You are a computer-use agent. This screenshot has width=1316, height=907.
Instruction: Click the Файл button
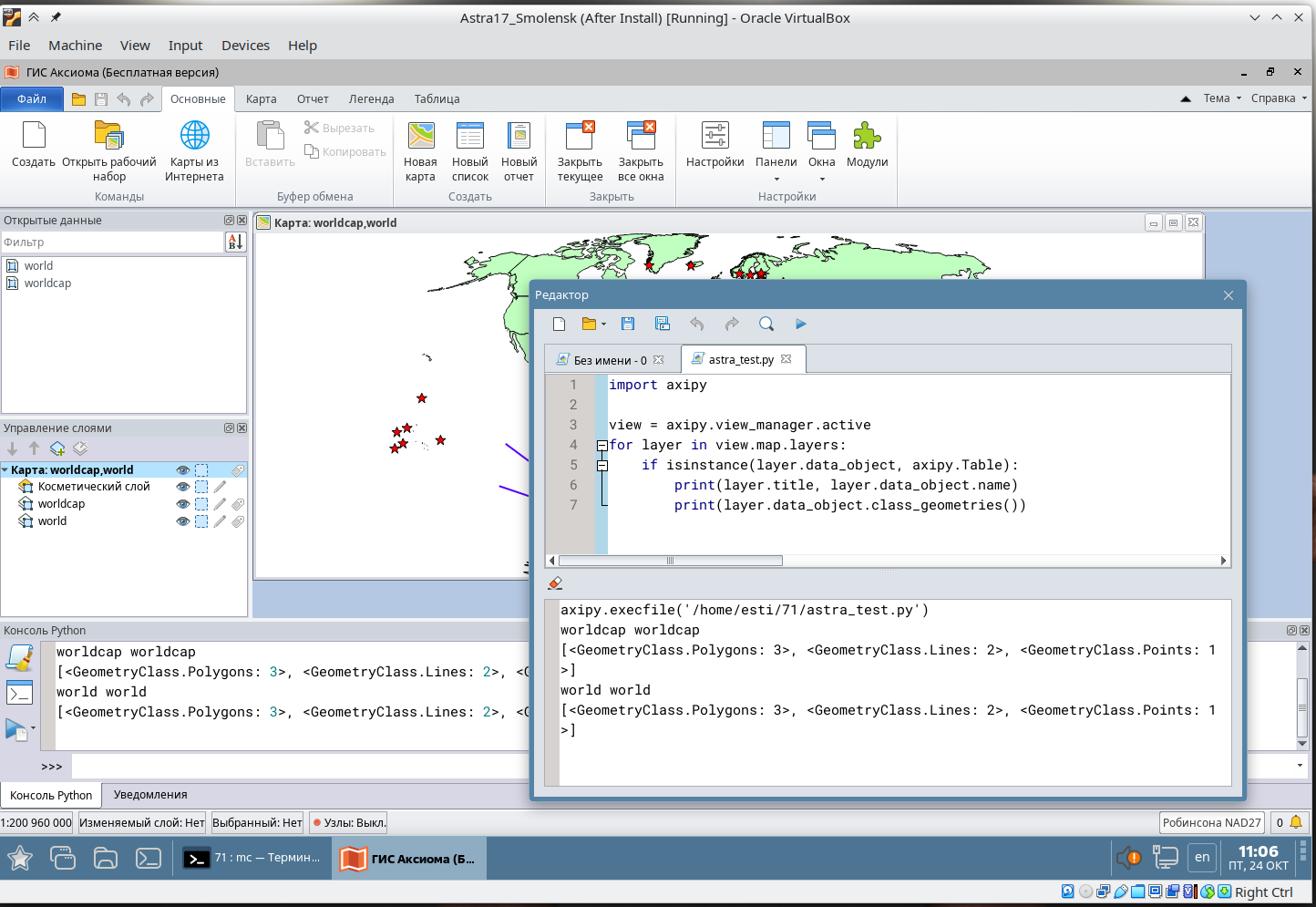pos(32,98)
